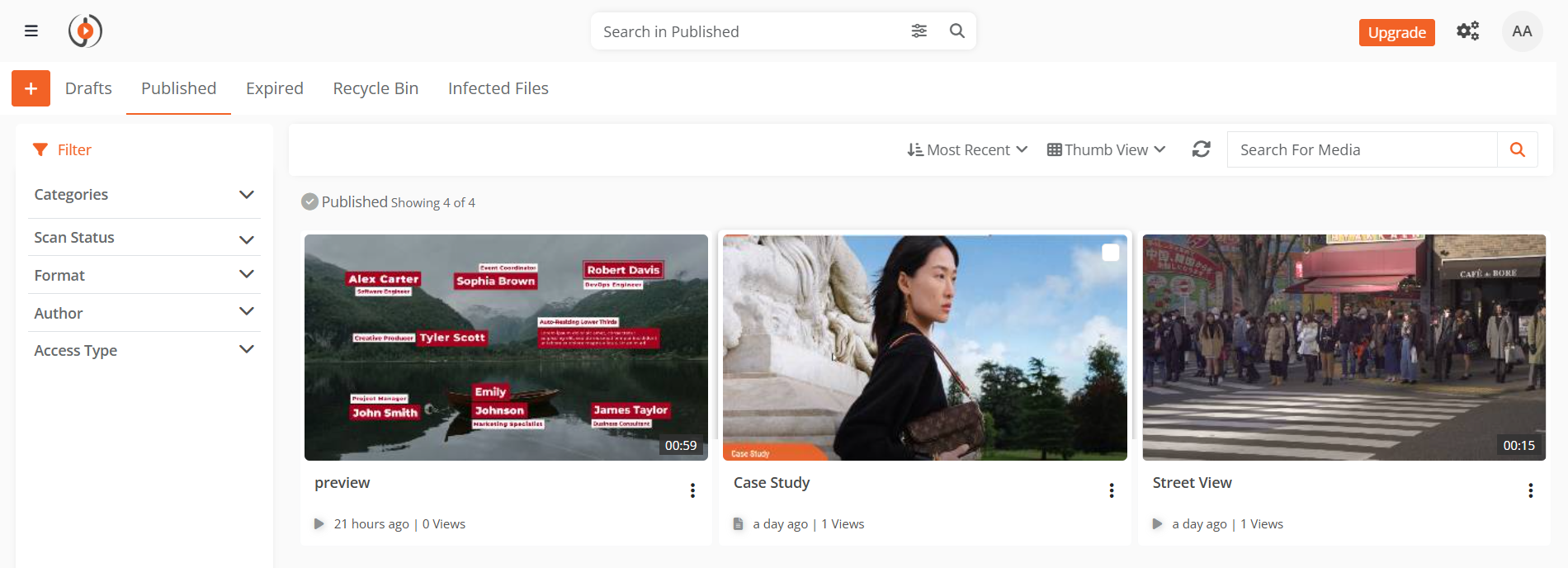Click the refresh media list icon
The width and height of the screenshot is (1568, 568).
click(1201, 149)
